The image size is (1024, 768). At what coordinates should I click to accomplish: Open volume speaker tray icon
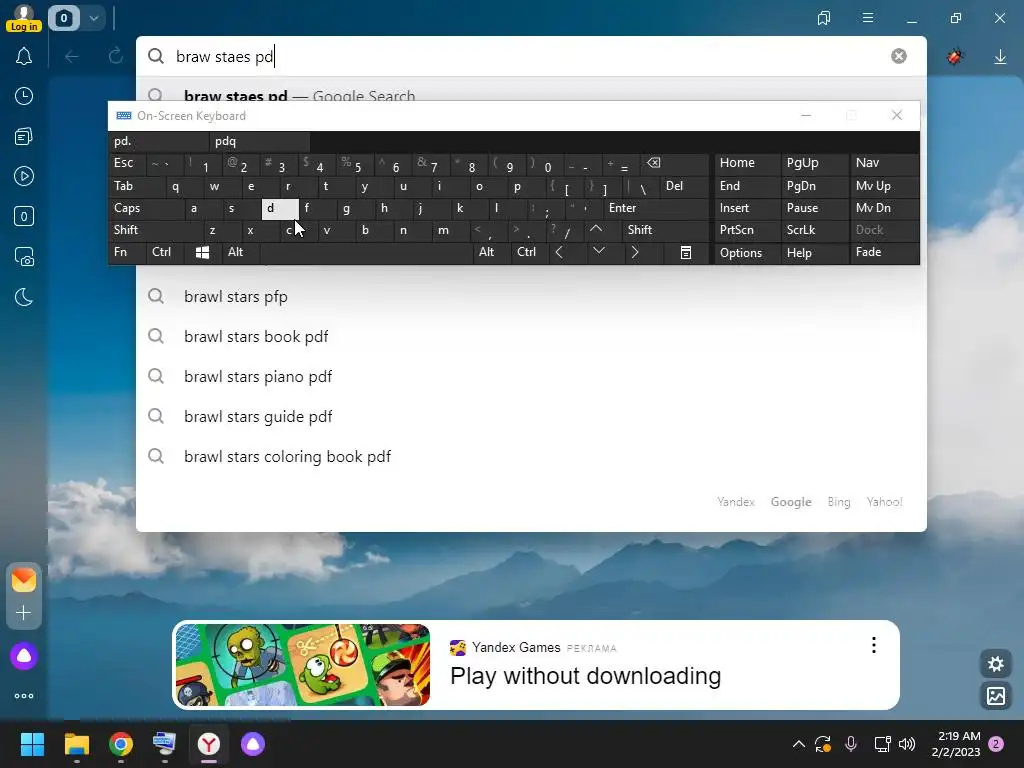907,744
